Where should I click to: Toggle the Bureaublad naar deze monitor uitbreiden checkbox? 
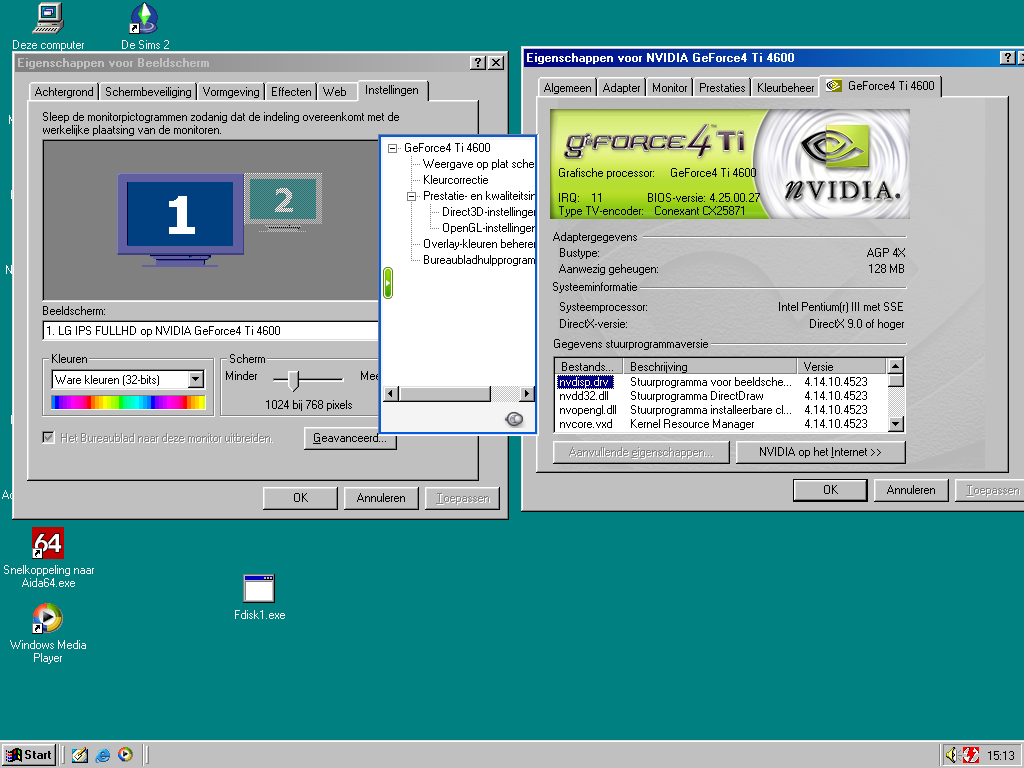click(x=48, y=438)
